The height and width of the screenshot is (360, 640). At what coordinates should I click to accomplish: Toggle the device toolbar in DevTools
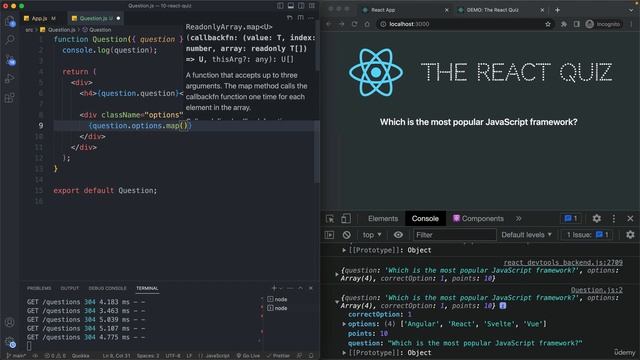click(346, 219)
